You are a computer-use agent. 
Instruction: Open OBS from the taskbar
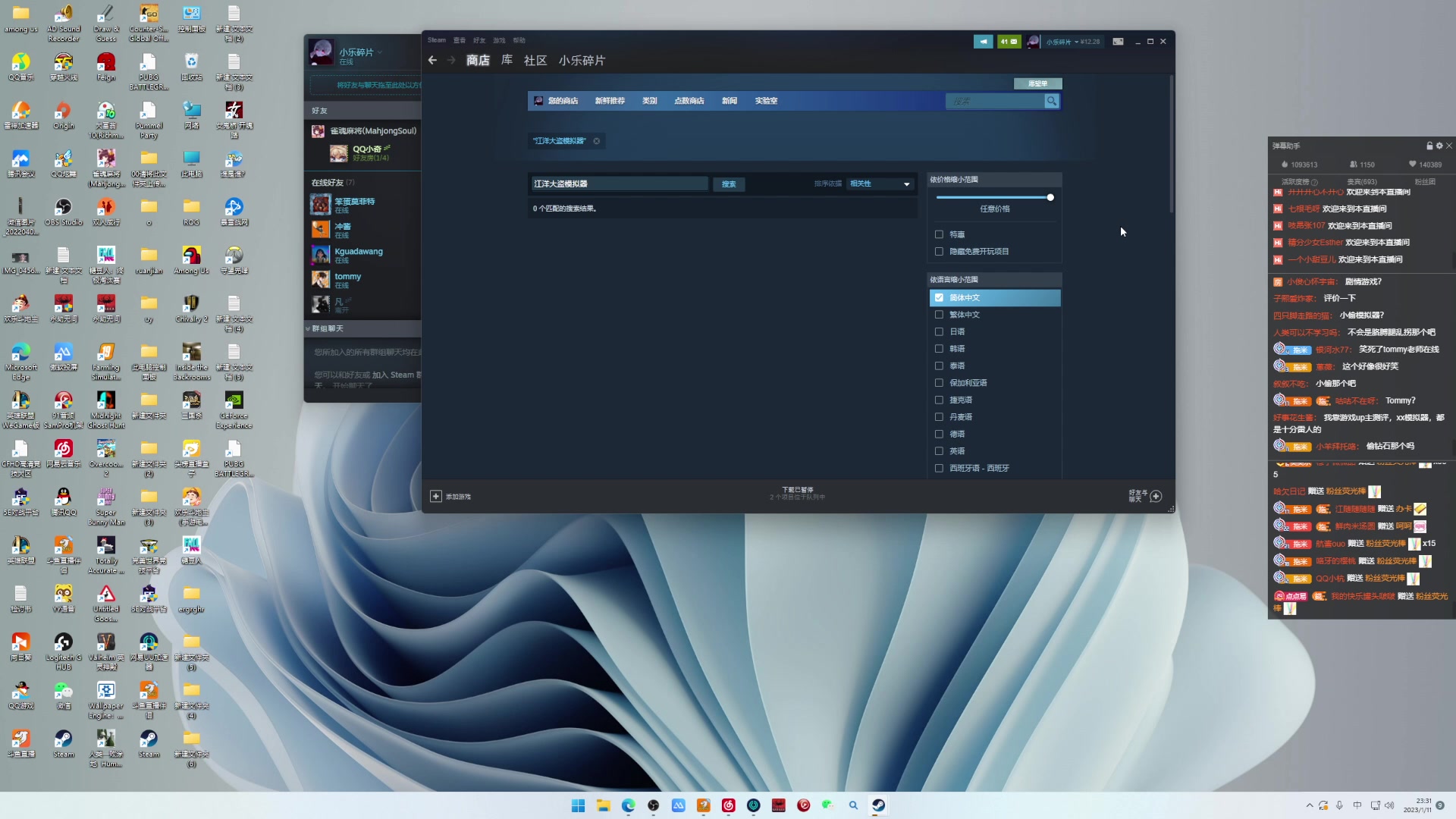(x=653, y=805)
